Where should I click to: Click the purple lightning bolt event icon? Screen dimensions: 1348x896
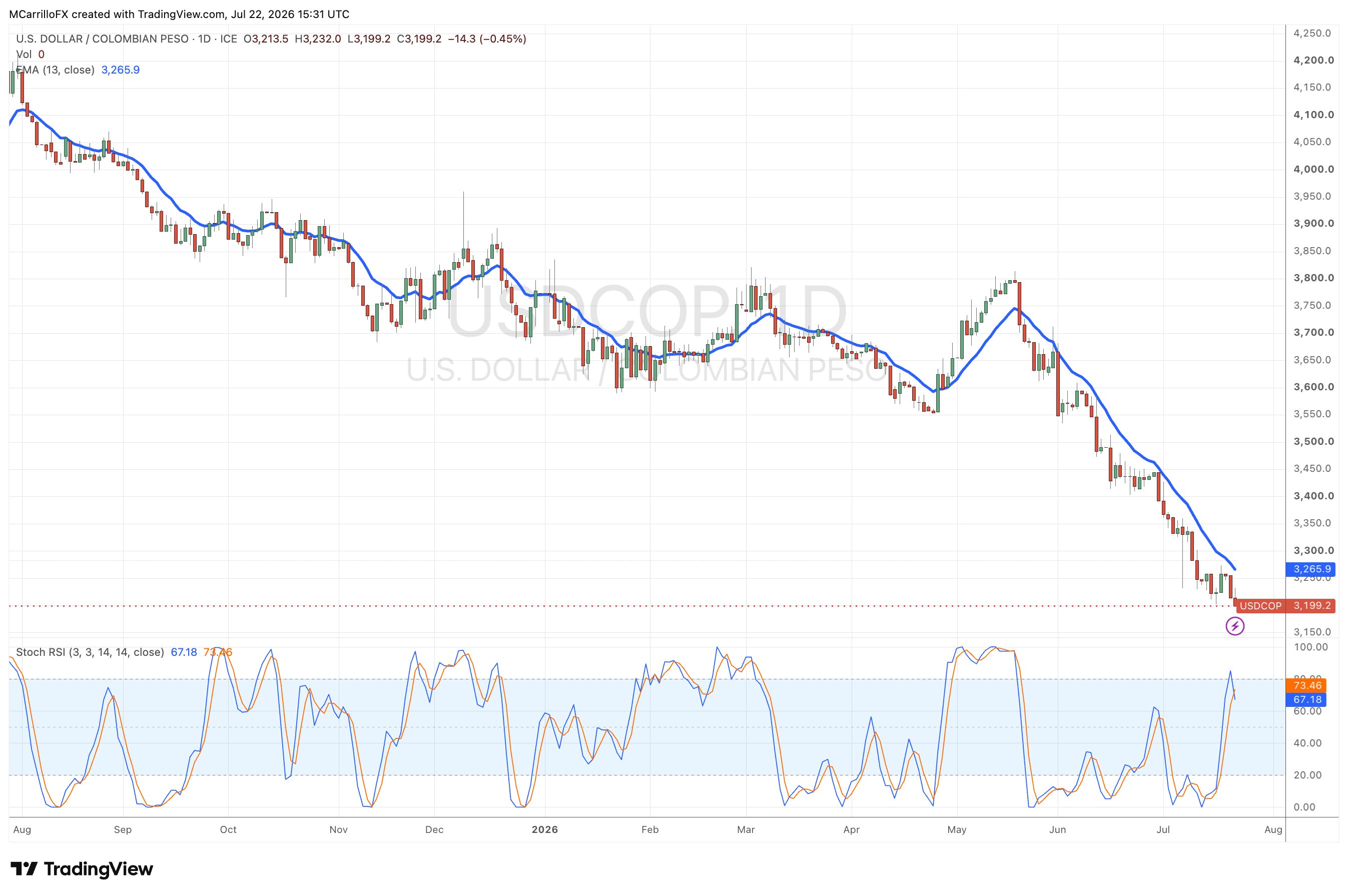(1234, 626)
